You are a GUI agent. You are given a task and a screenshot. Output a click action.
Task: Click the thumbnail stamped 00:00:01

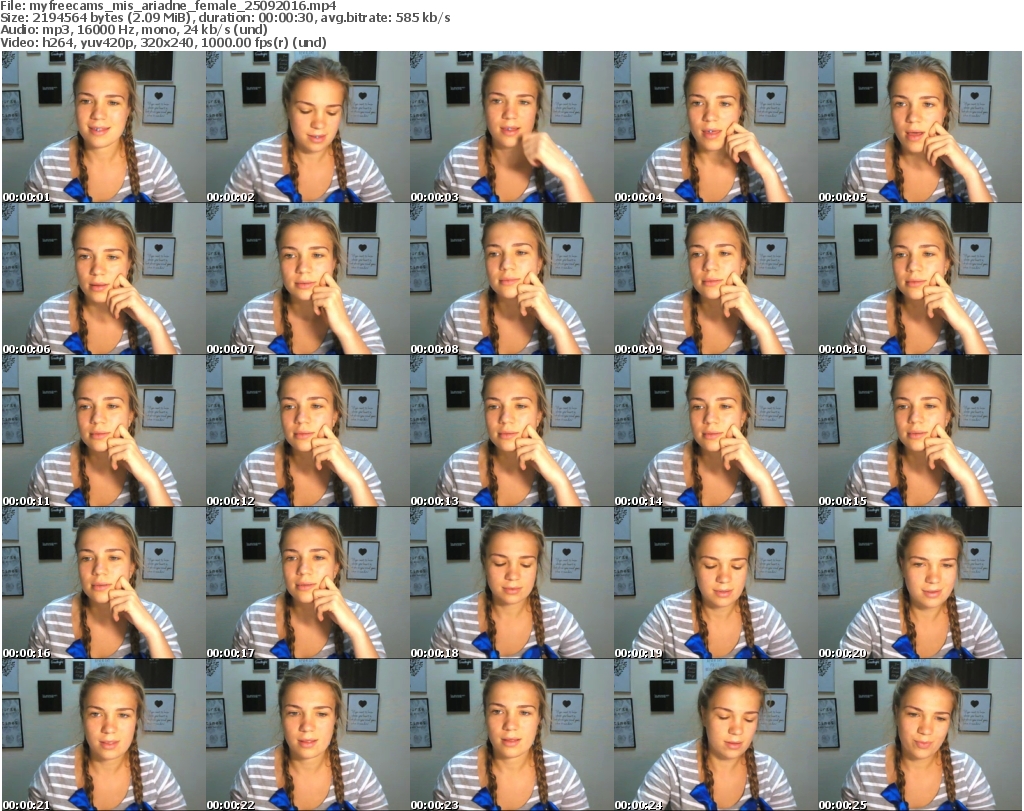tap(102, 127)
